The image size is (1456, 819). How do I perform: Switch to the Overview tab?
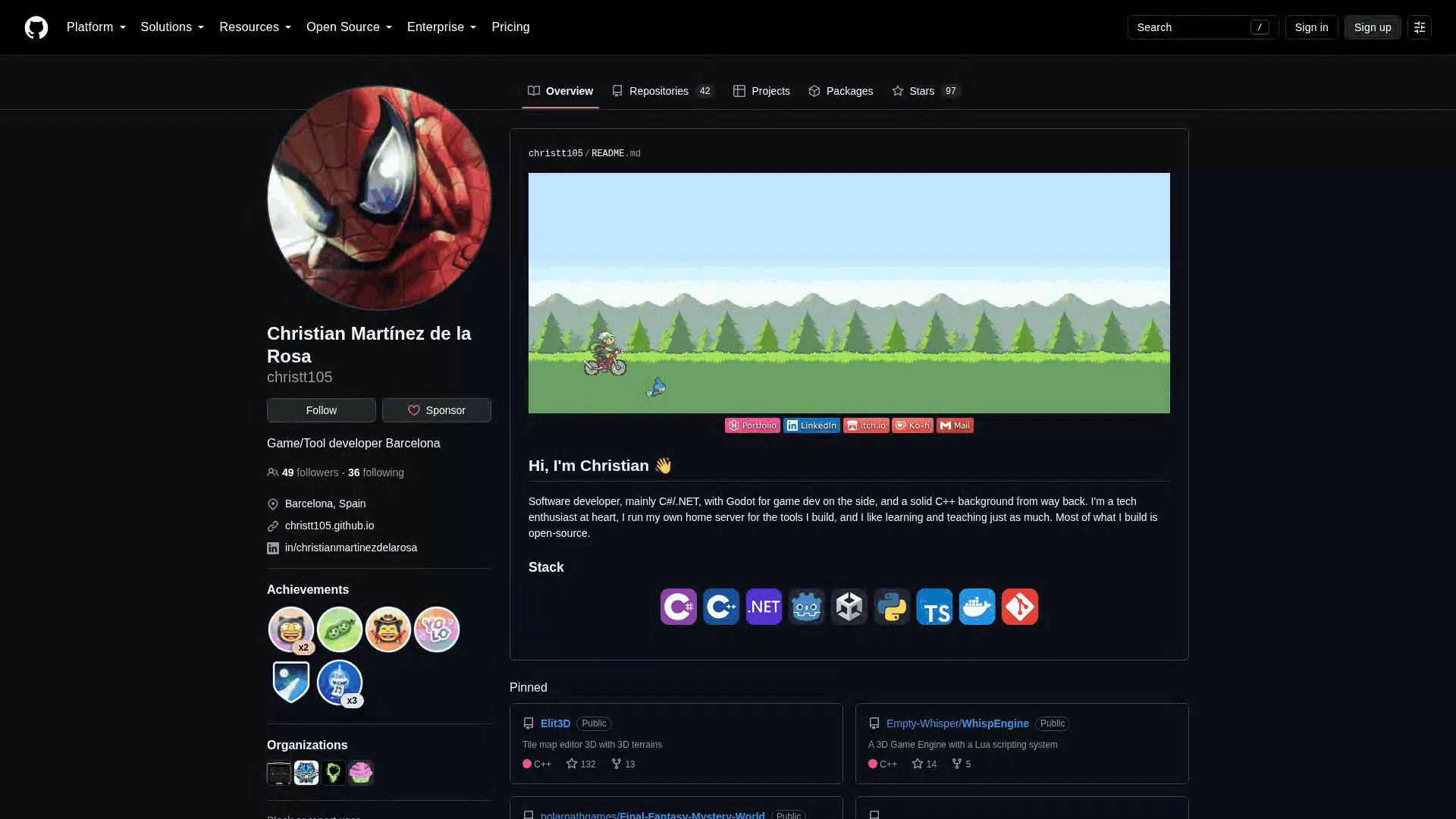[x=560, y=91]
